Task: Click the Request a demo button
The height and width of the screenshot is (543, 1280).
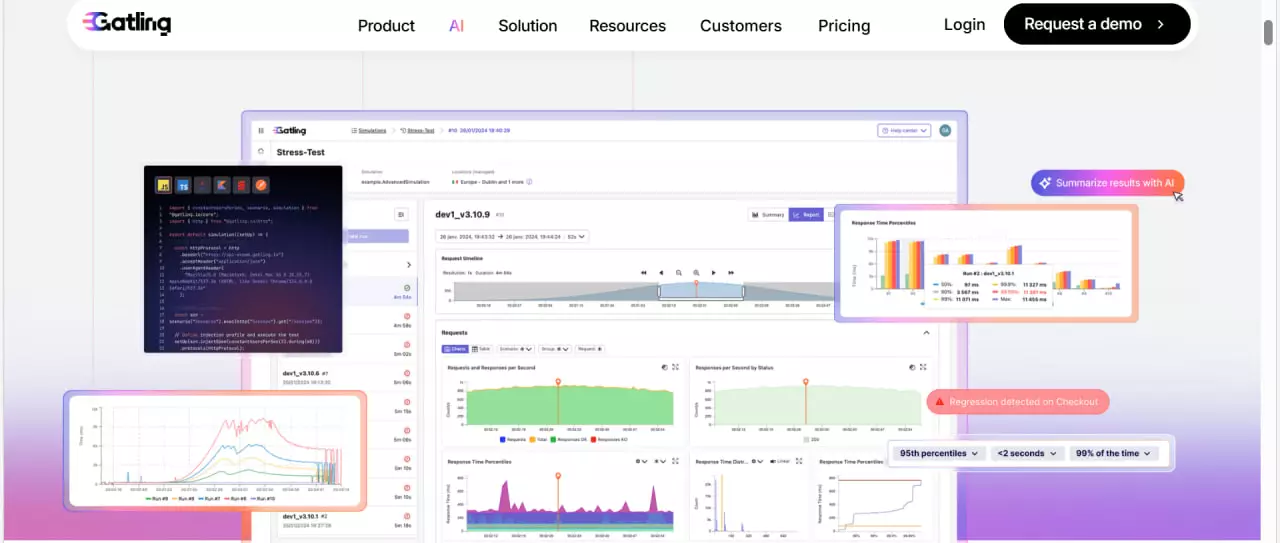Action: pyautogui.click(x=1097, y=24)
